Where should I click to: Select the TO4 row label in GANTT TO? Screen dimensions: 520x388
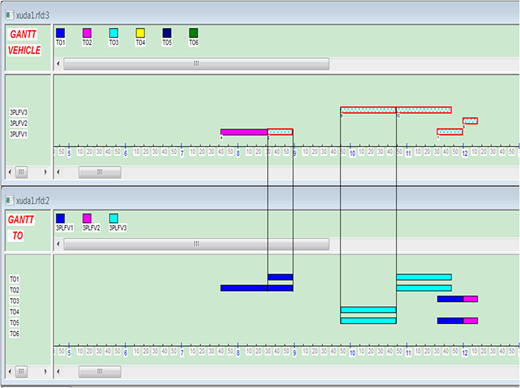click(x=14, y=312)
